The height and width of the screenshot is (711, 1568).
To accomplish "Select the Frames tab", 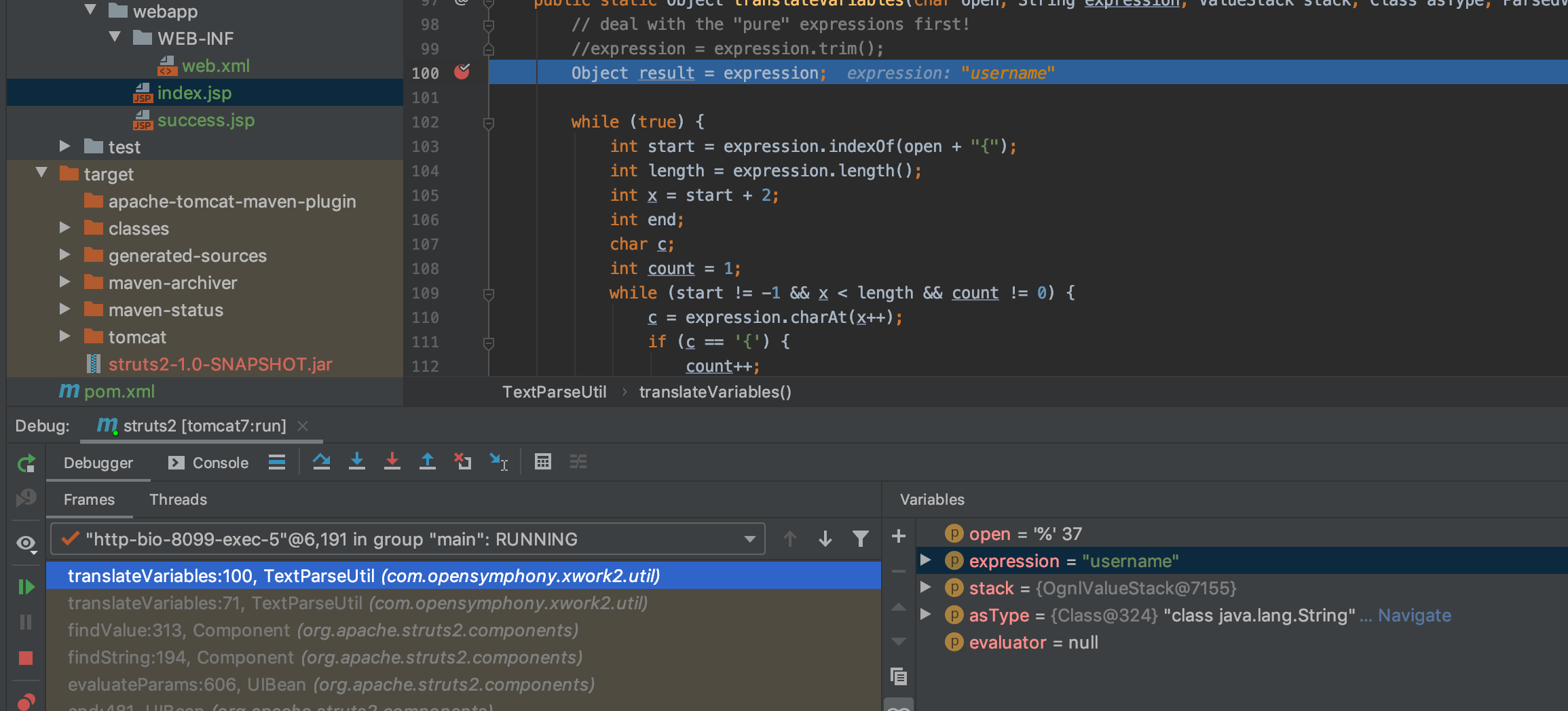I will (89, 499).
